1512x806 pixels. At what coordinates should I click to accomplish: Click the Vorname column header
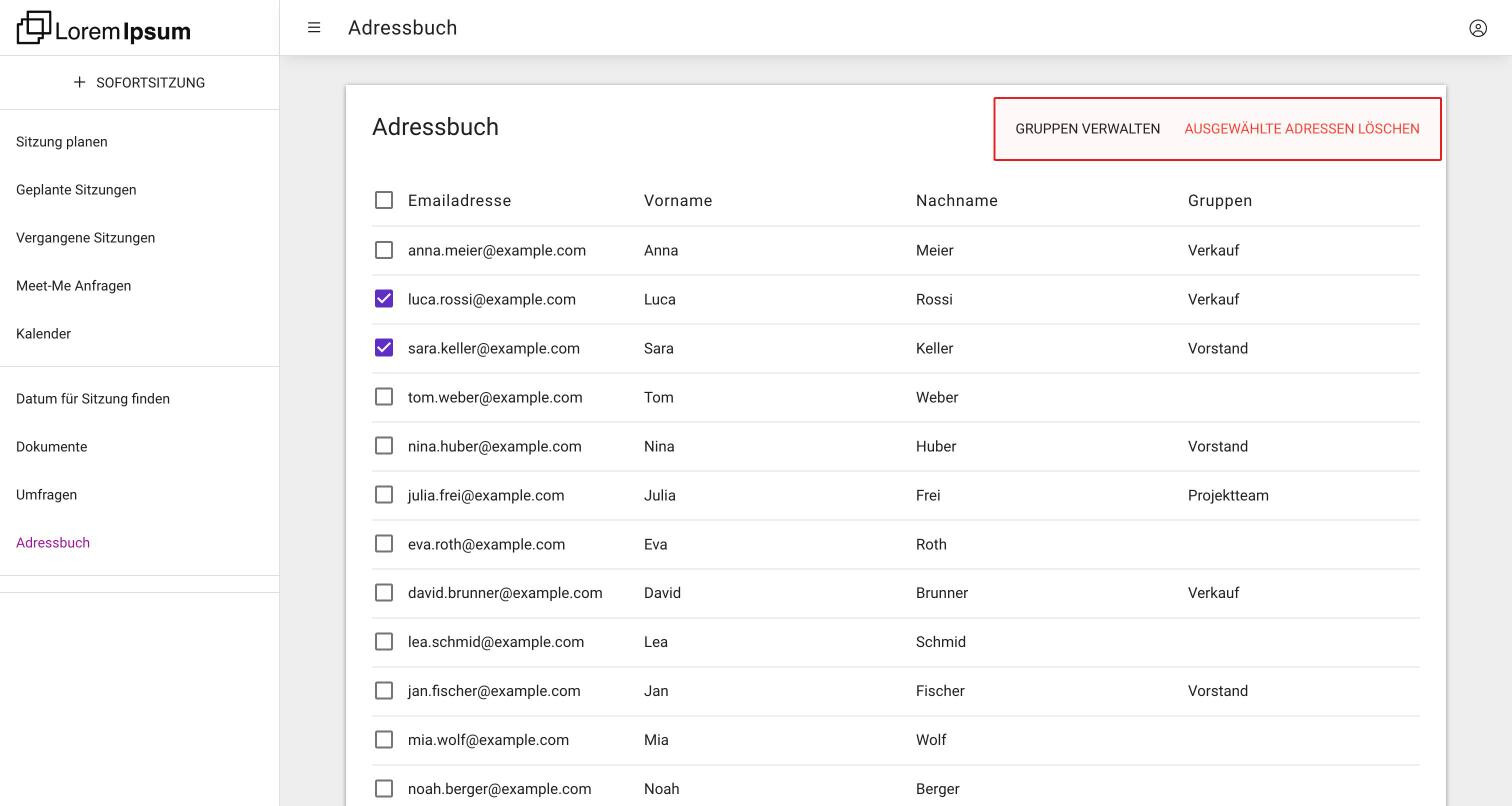click(x=678, y=201)
